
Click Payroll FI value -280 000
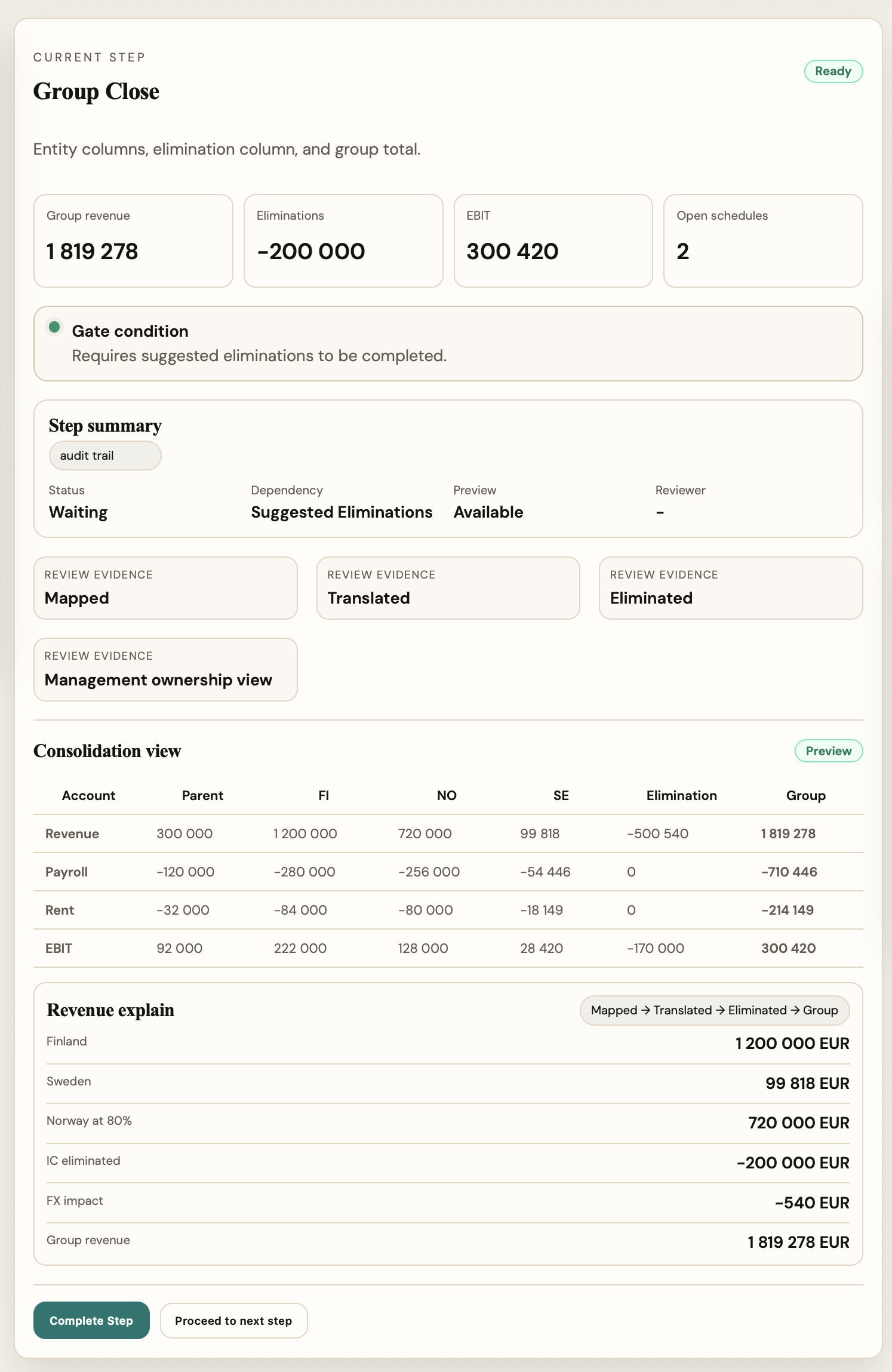(304, 872)
